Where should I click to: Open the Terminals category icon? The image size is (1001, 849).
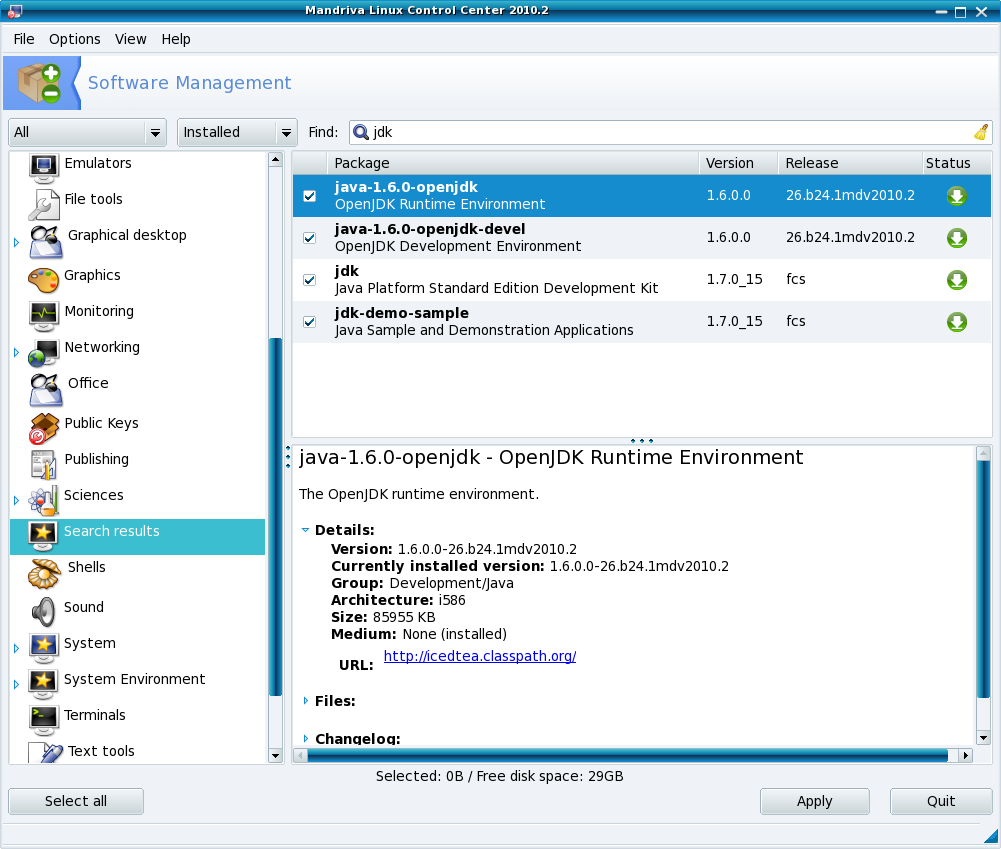(x=44, y=717)
